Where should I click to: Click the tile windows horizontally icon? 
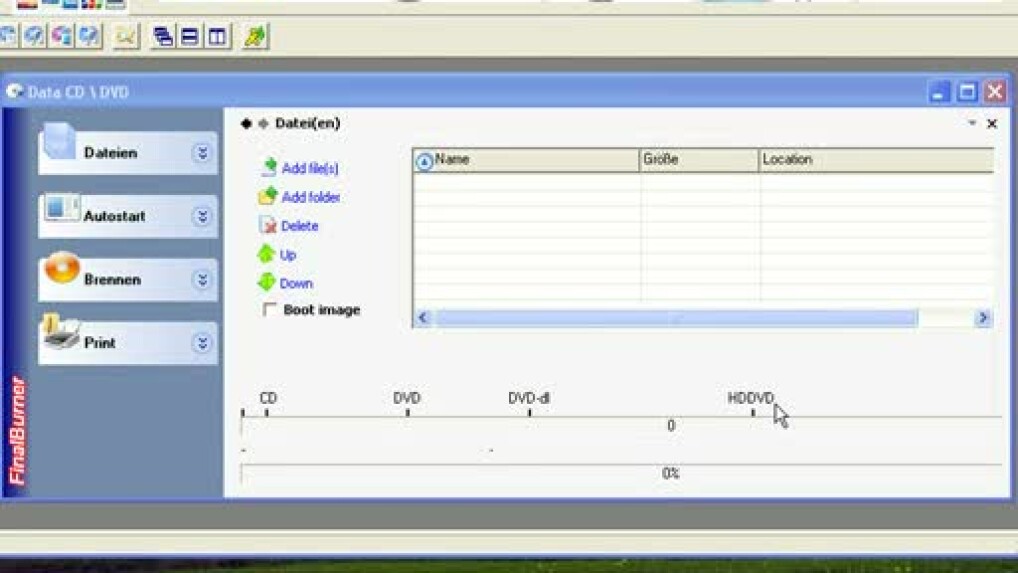[x=189, y=37]
